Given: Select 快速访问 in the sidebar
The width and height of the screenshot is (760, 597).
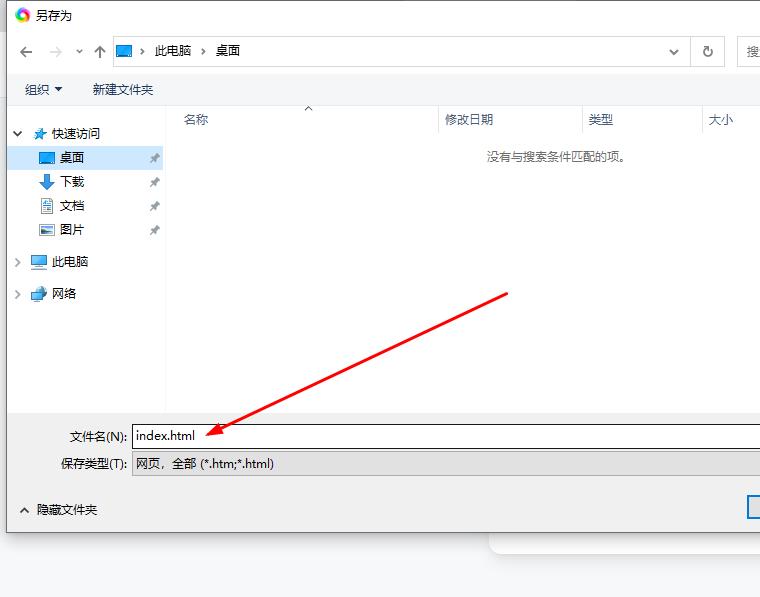Looking at the screenshot, I should click(76, 134).
